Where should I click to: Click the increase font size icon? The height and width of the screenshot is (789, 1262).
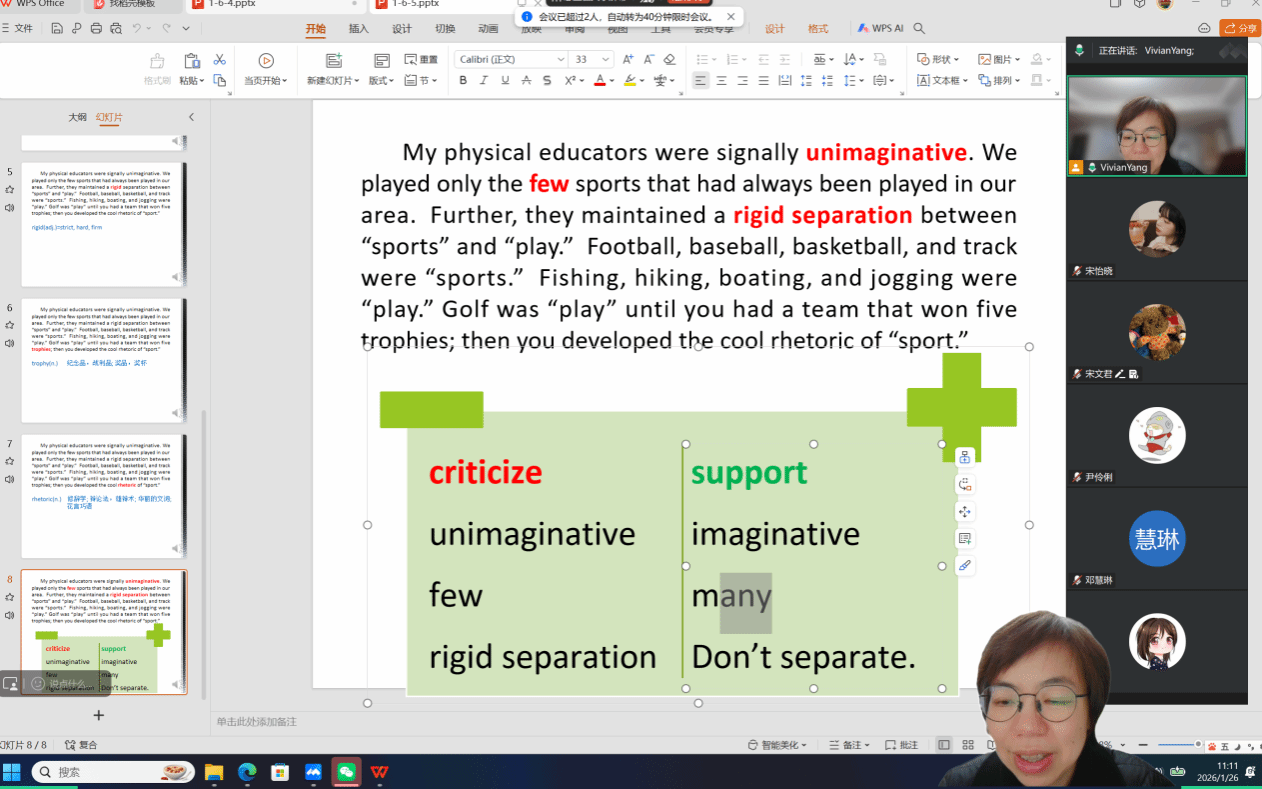click(x=626, y=60)
